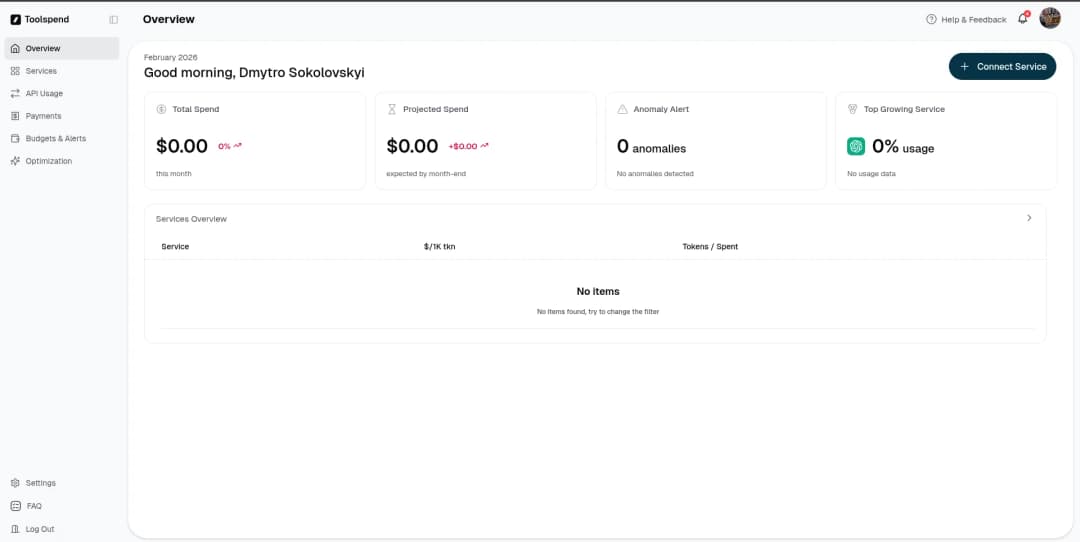Collapse the sidebar with the panel toggle
This screenshot has height=542, width=1080.
(113, 19)
